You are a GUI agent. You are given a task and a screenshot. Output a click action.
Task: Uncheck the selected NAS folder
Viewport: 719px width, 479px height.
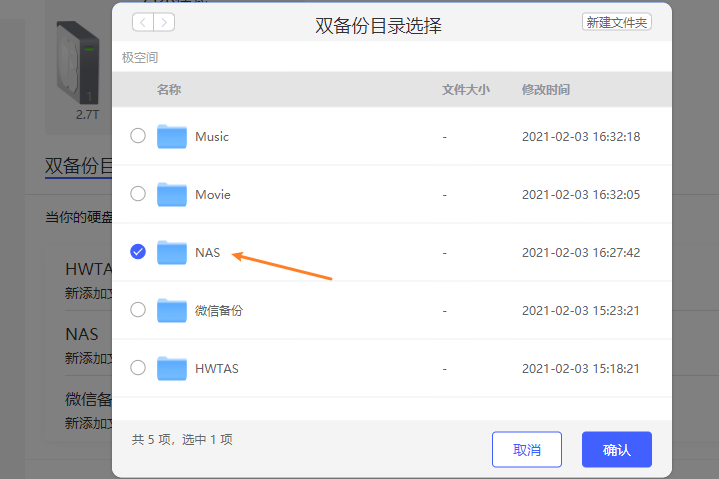point(138,252)
